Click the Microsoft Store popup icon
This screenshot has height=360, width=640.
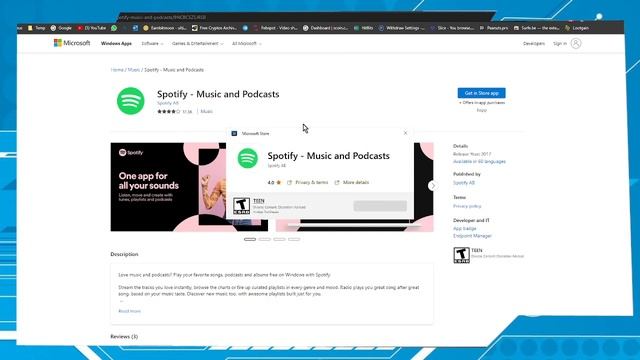click(234, 133)
